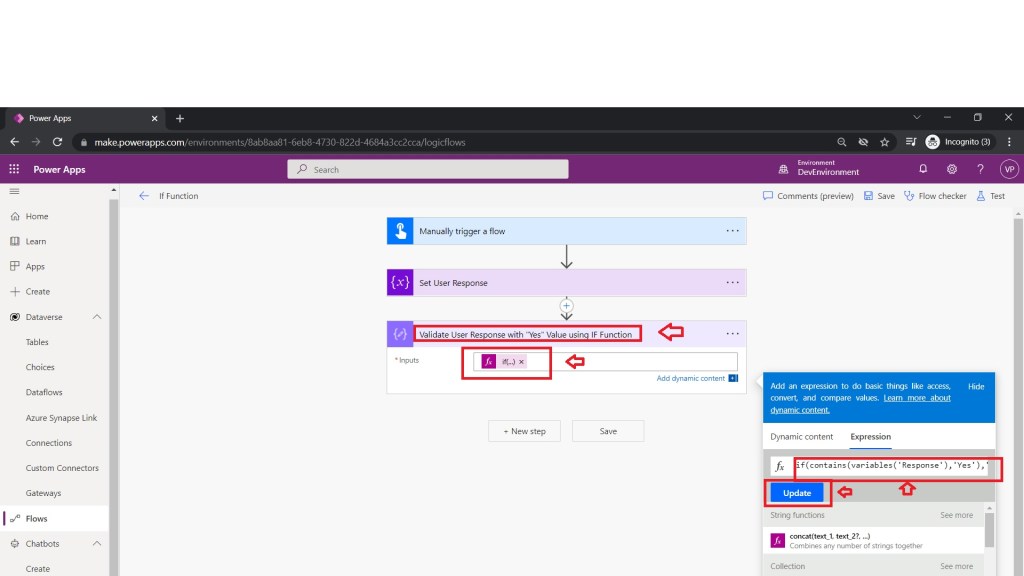Click the app launcher waffle icon

14,169
